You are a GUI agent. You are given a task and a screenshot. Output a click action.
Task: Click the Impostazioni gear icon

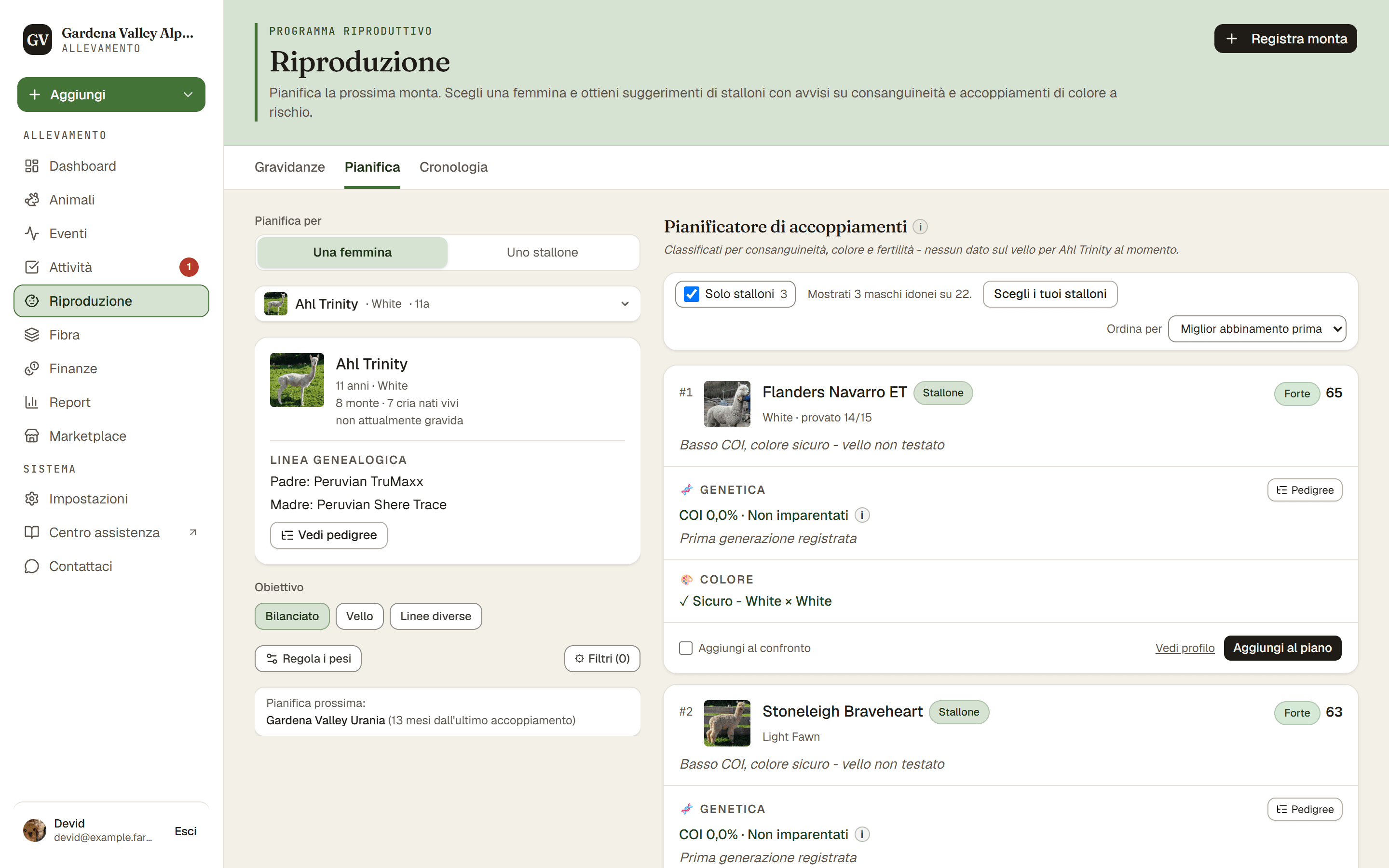point(31,499)
